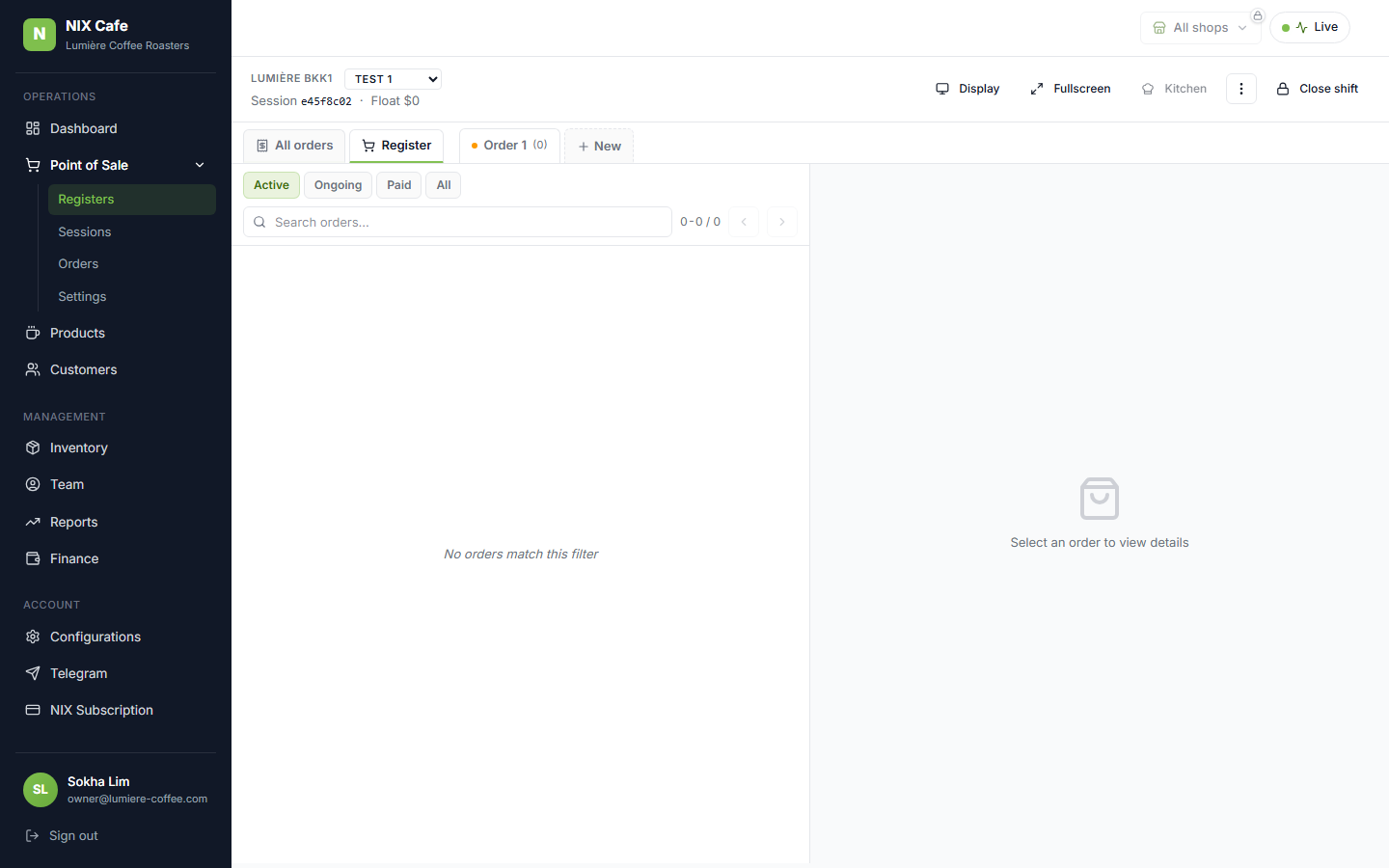The width and height of the screenshot is (1389, 868).
Task: Click the Sign out link text
Action: [x=73, y=835]
